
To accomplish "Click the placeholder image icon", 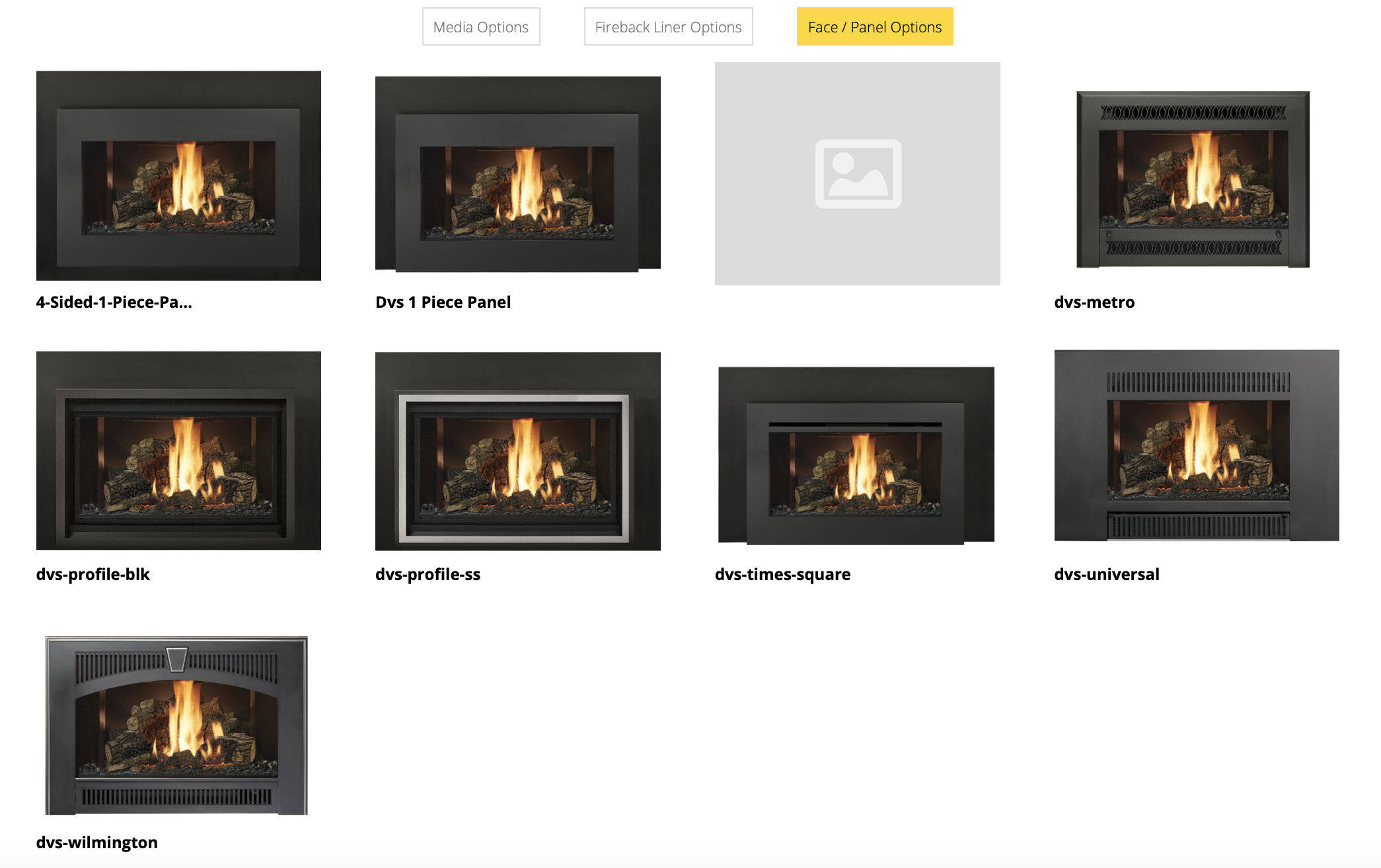I will click(858, 174).
